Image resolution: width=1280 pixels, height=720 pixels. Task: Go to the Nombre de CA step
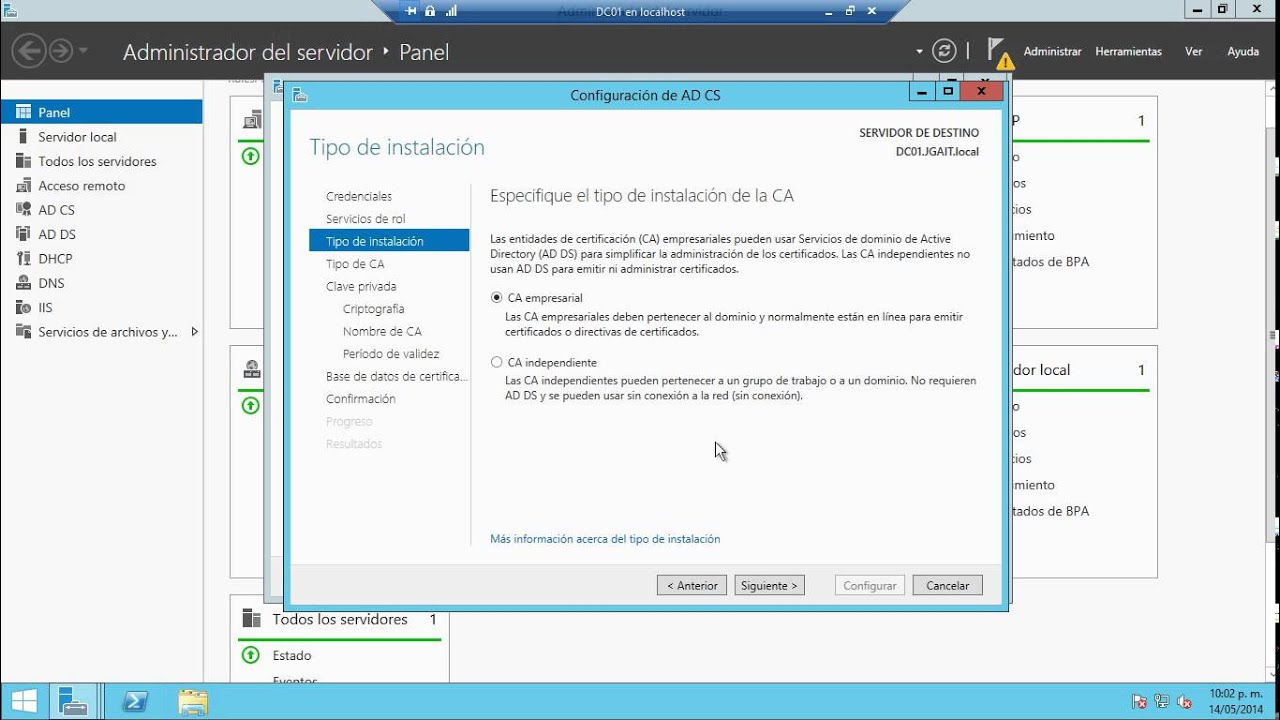(382, 331)
